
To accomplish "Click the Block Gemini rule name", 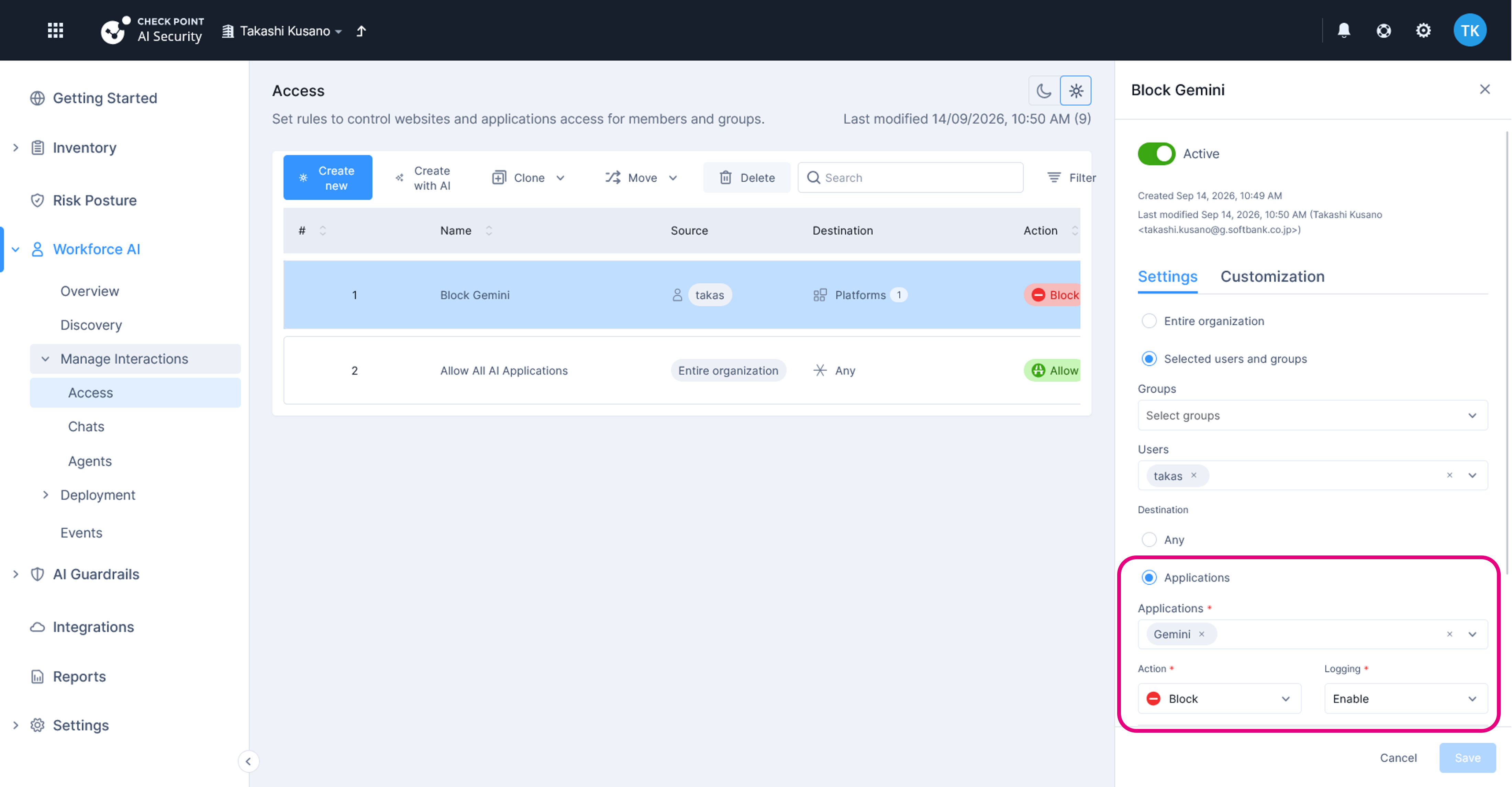I will (475, 295).
